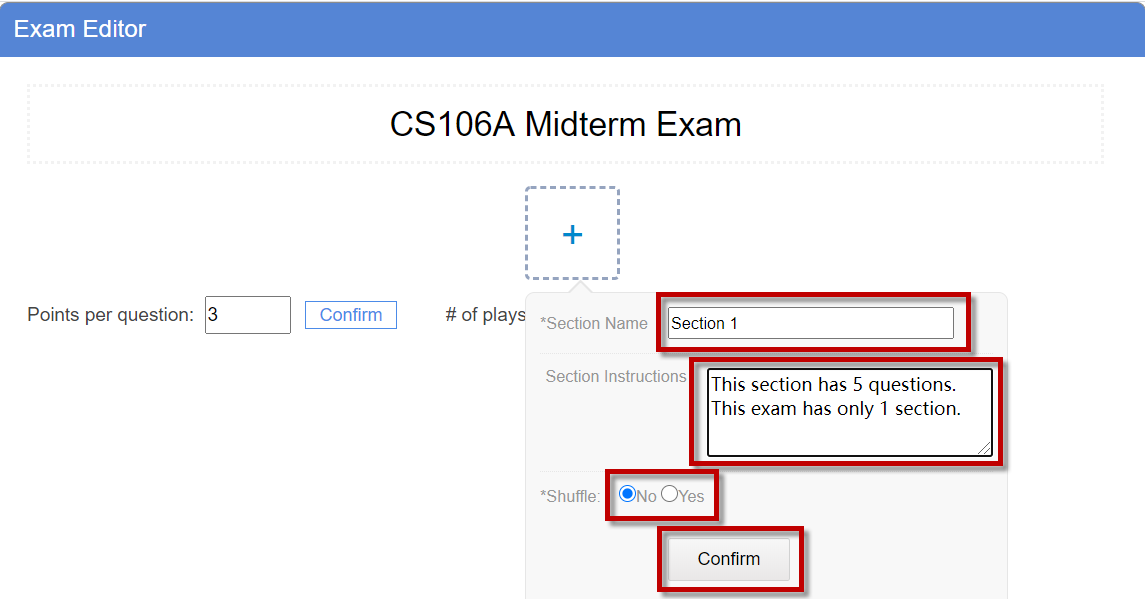Viewport: 1145px width, 599px height.
Task: Confirm the new section in the popup
Action: coord(729,559)
